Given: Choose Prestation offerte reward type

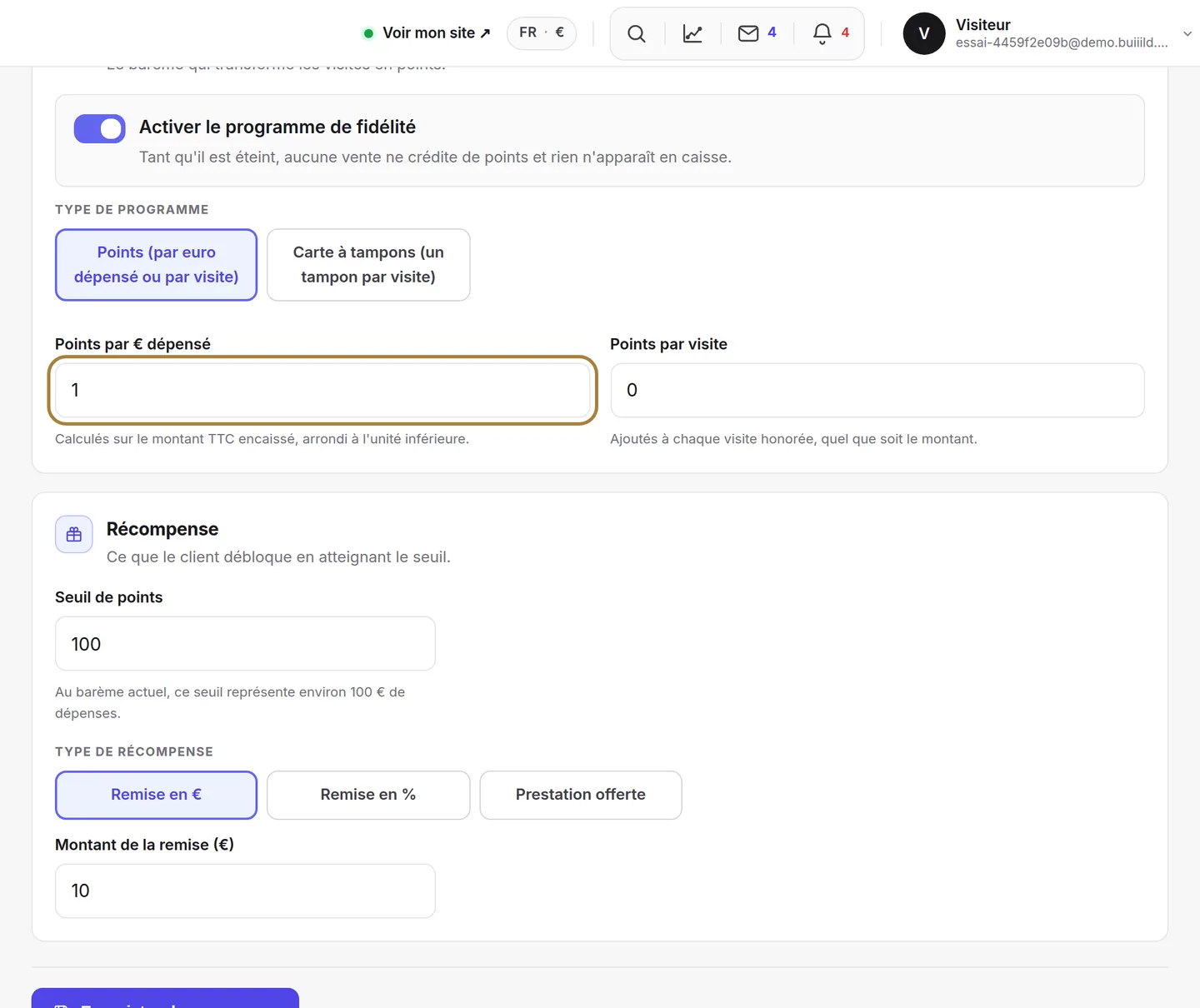Looking at the screenshot, I should (581, 795).
